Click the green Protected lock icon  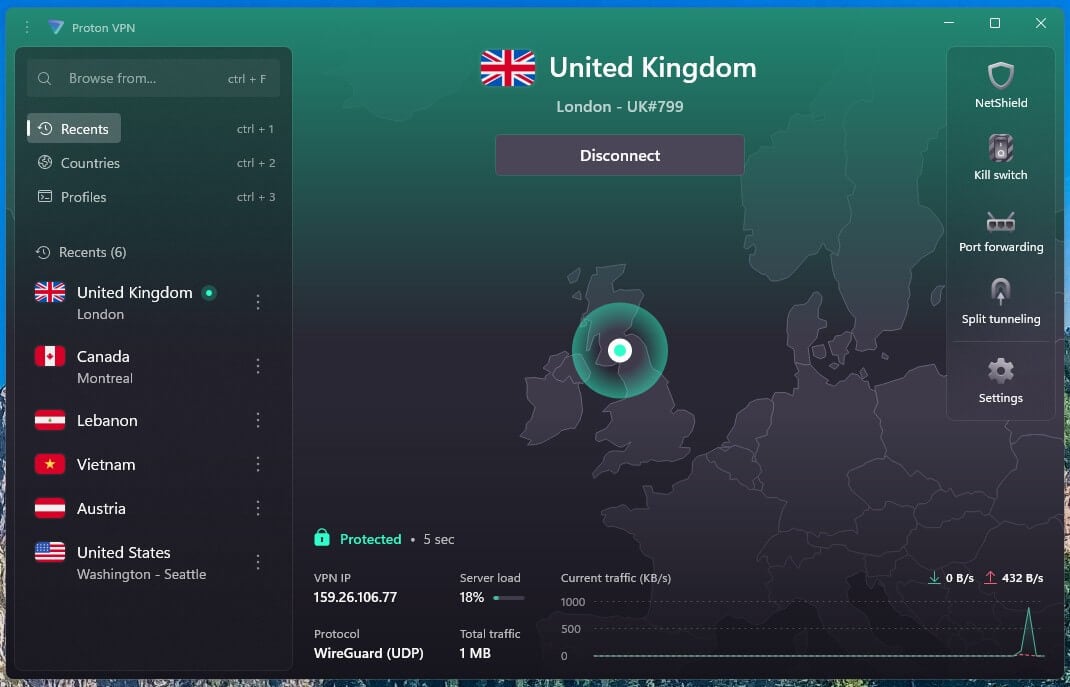[x=321, y=538]
